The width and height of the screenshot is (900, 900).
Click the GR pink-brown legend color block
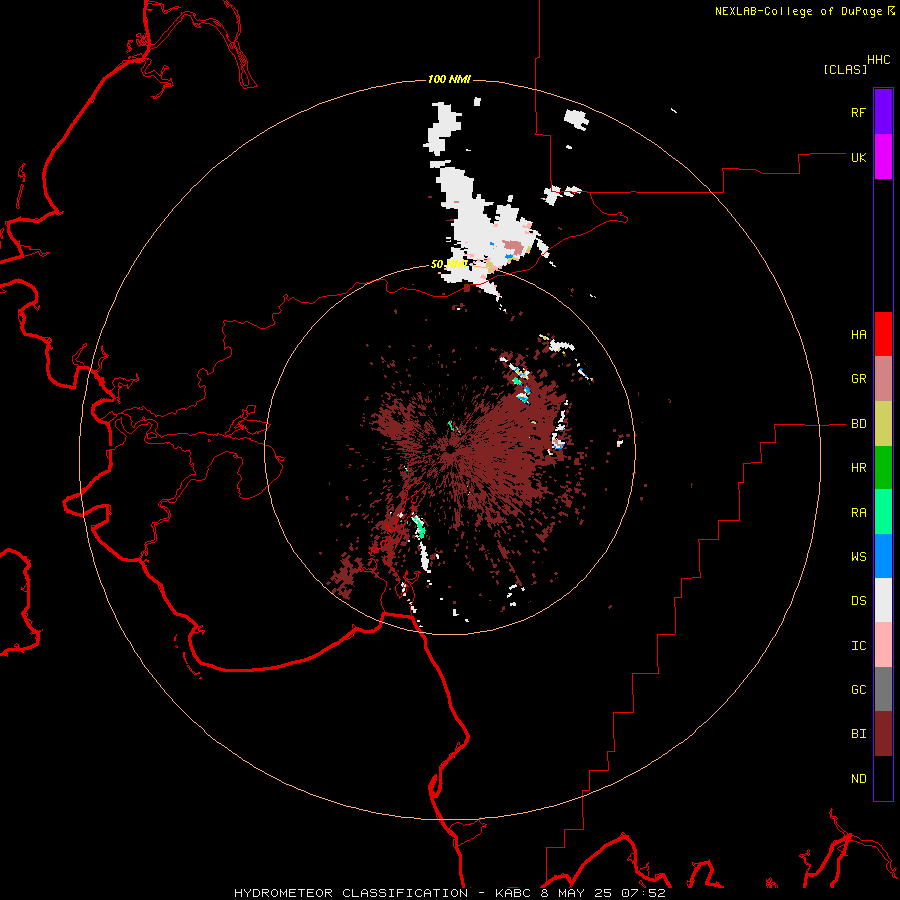883,379
